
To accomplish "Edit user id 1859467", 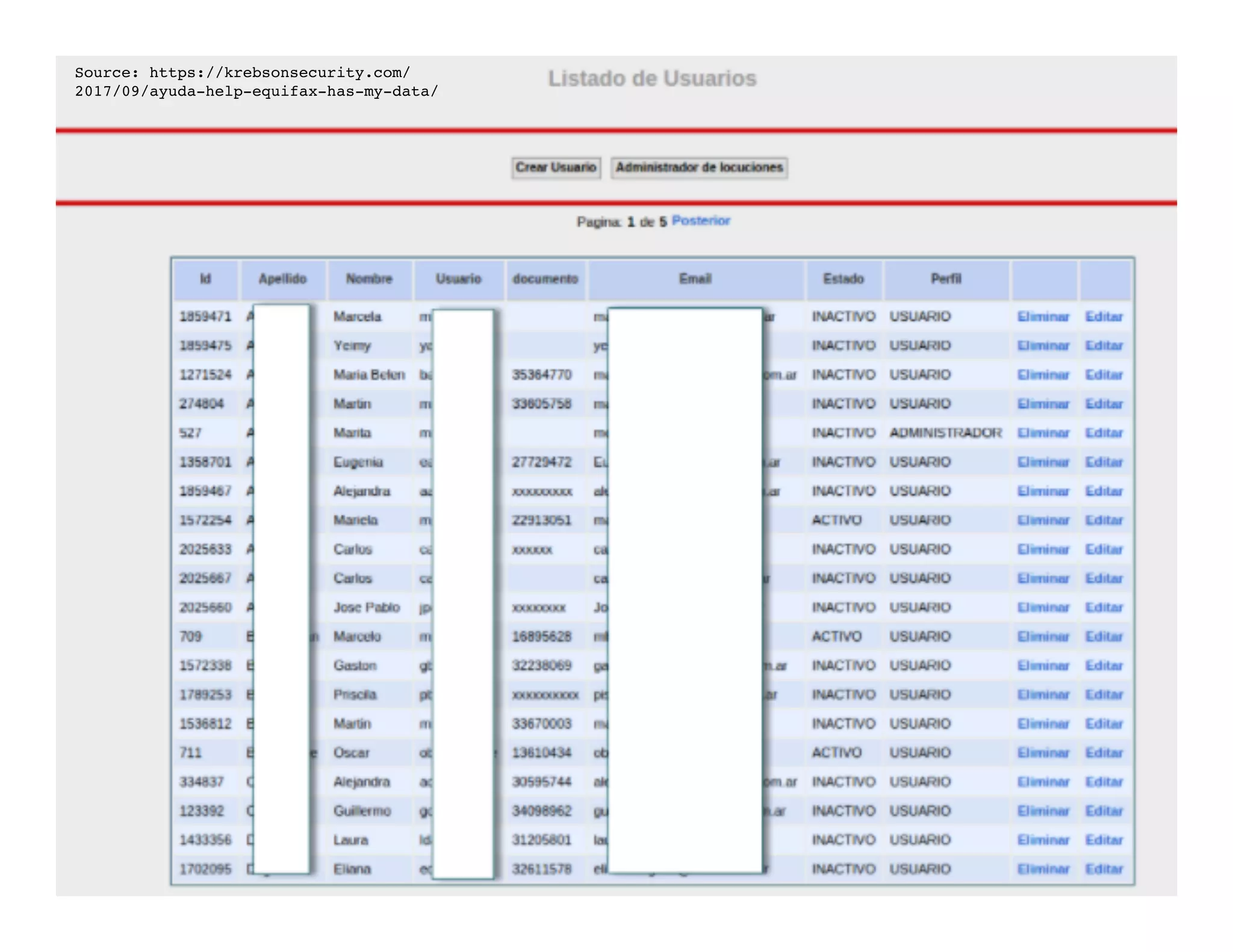I will pyautogui.click(x=1104, y=491).
